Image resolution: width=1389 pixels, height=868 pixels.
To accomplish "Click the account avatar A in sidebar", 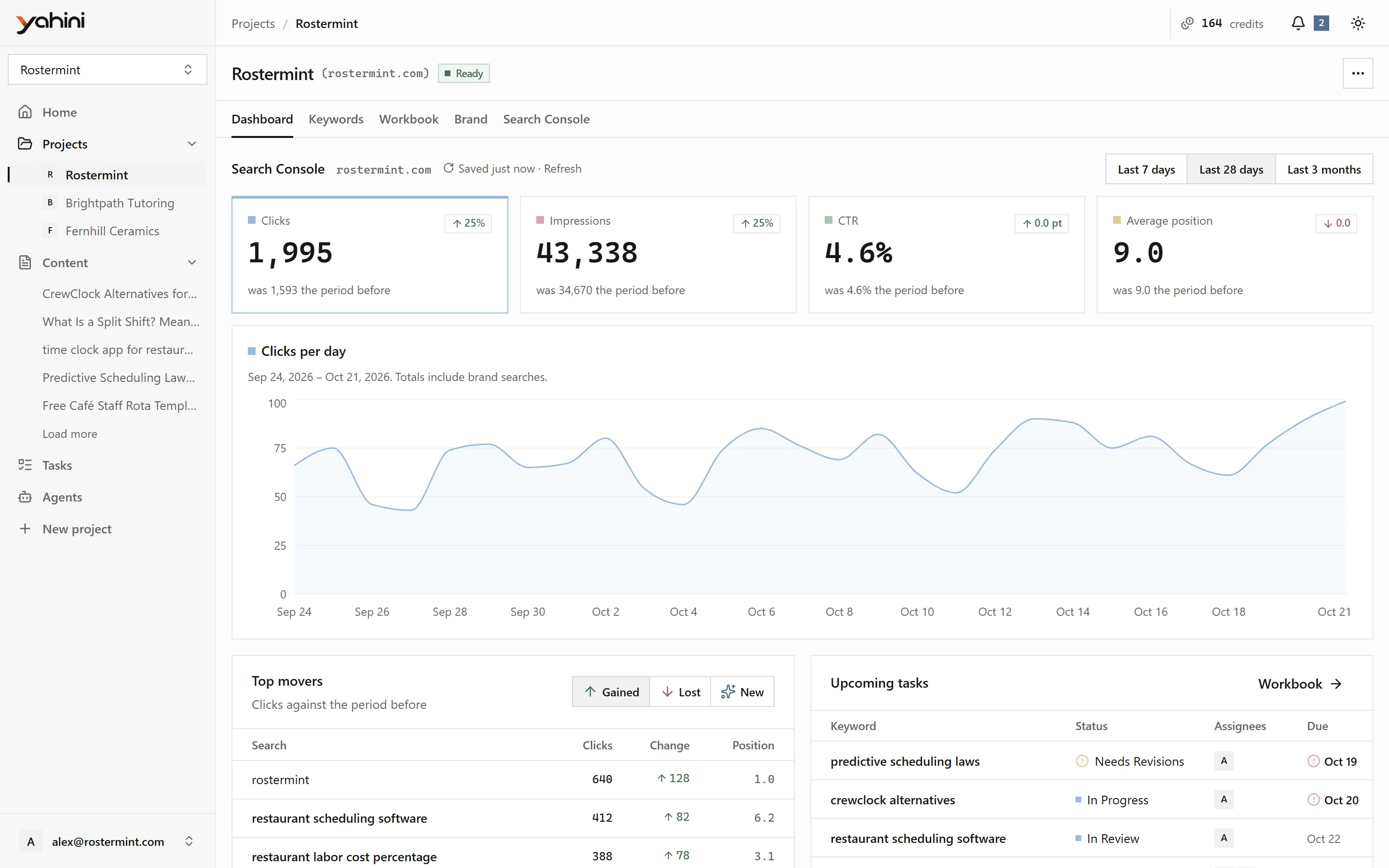I will [31, 841].
